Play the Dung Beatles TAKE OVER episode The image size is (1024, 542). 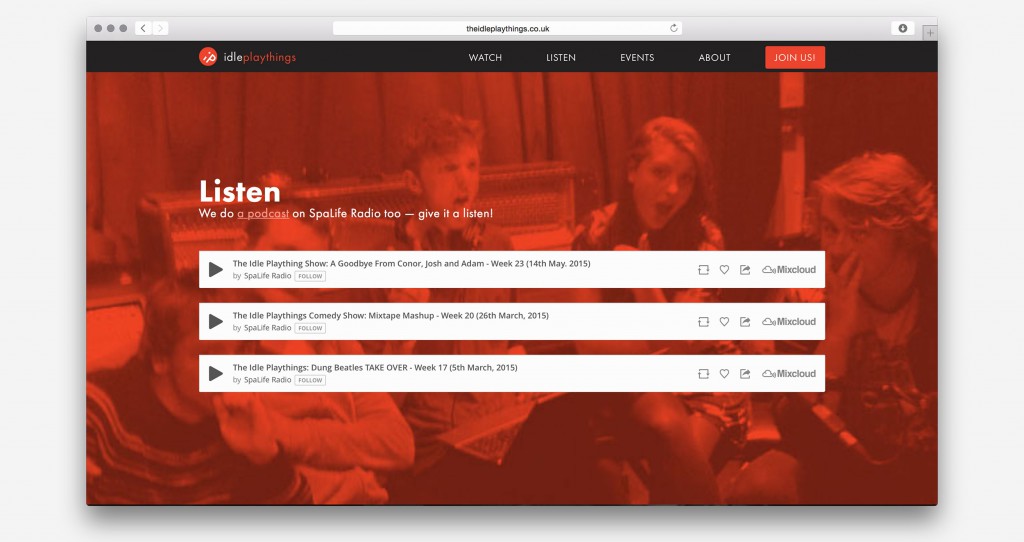click(216, 374)
